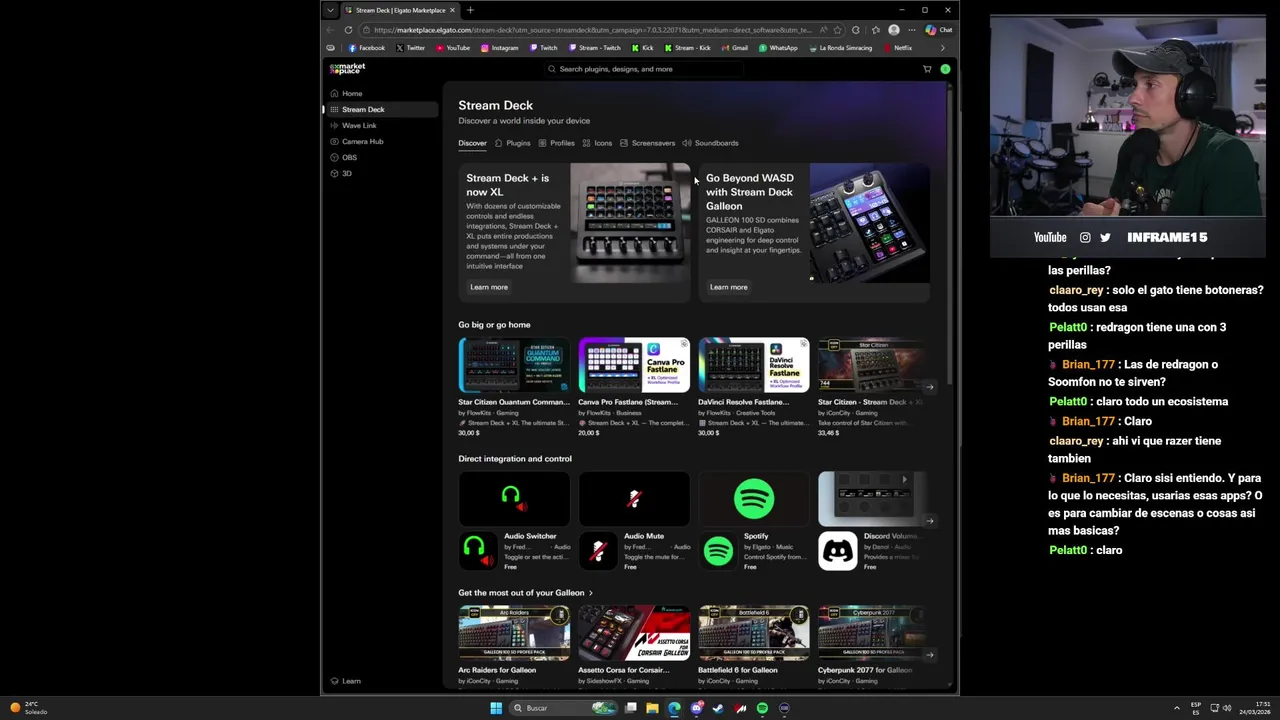Click the Learn link in sidebar bottom

[346, 681]
